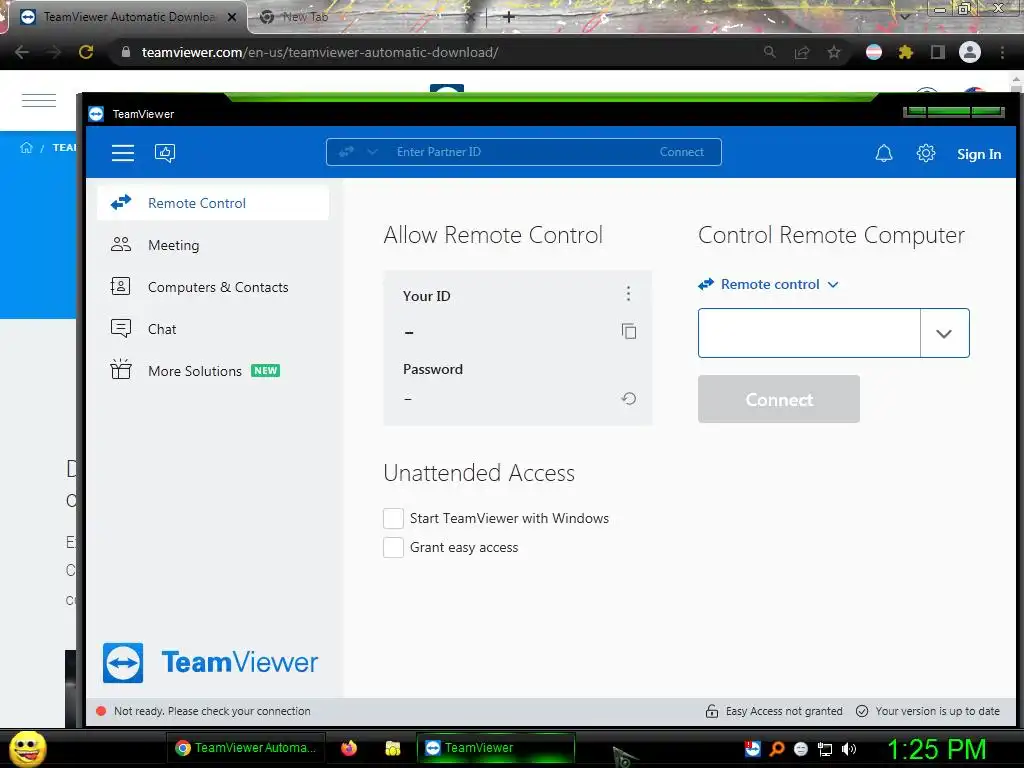Click the Connect text in header bar
Screen dimensions: 1024x768
[x=681, y=152]
